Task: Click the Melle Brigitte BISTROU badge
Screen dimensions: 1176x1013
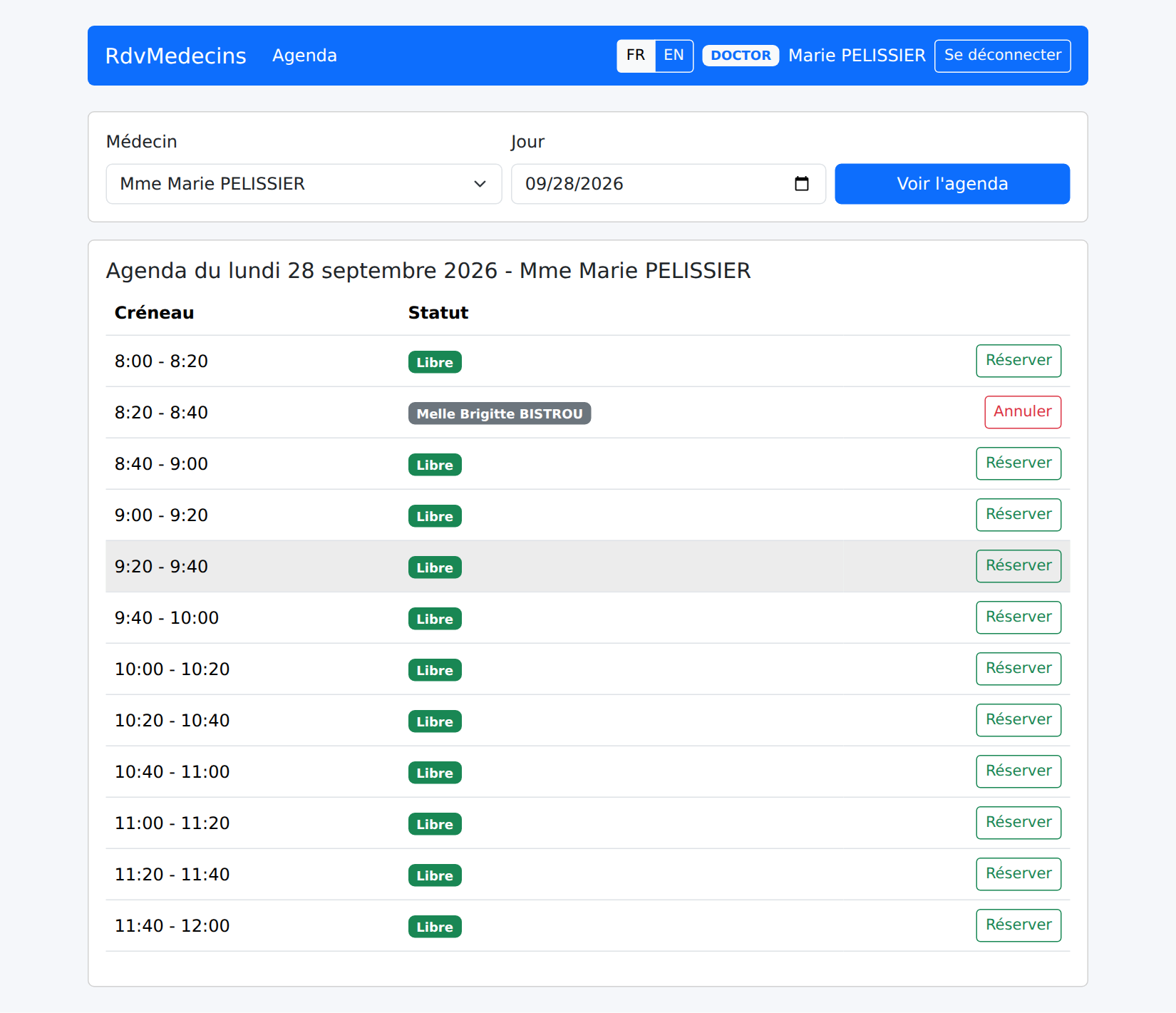Action: click(x=500, y=413)
